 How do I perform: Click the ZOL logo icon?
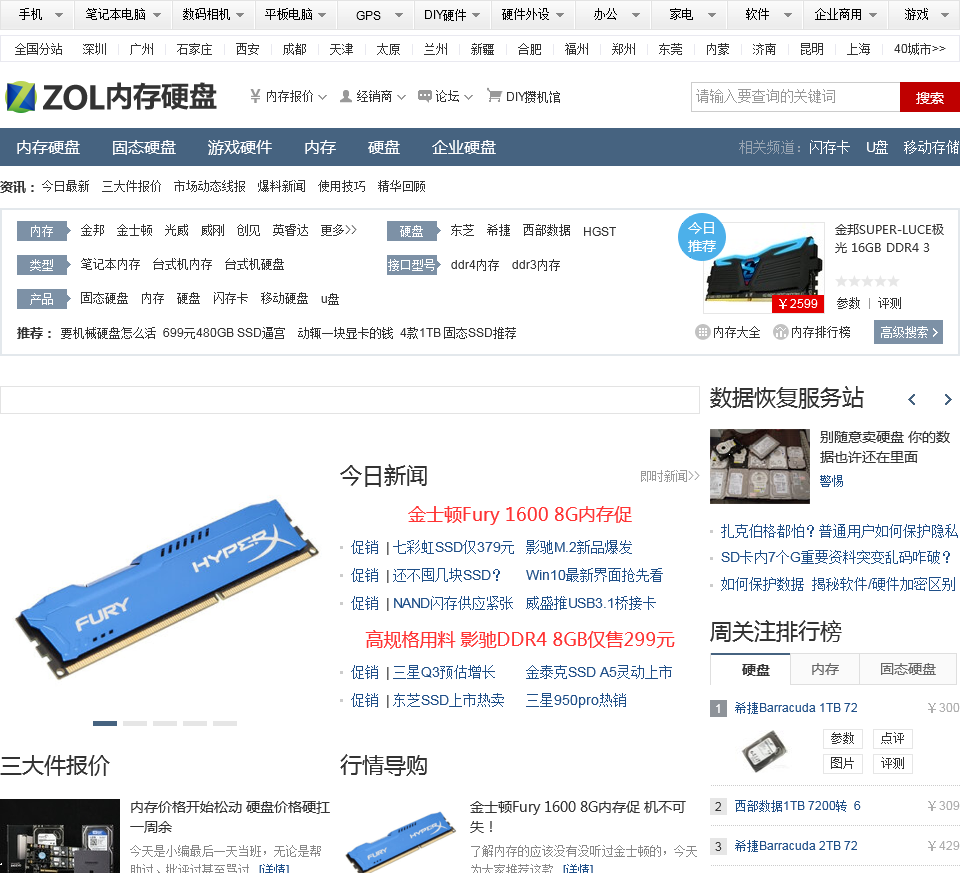[x=21, y=97]
